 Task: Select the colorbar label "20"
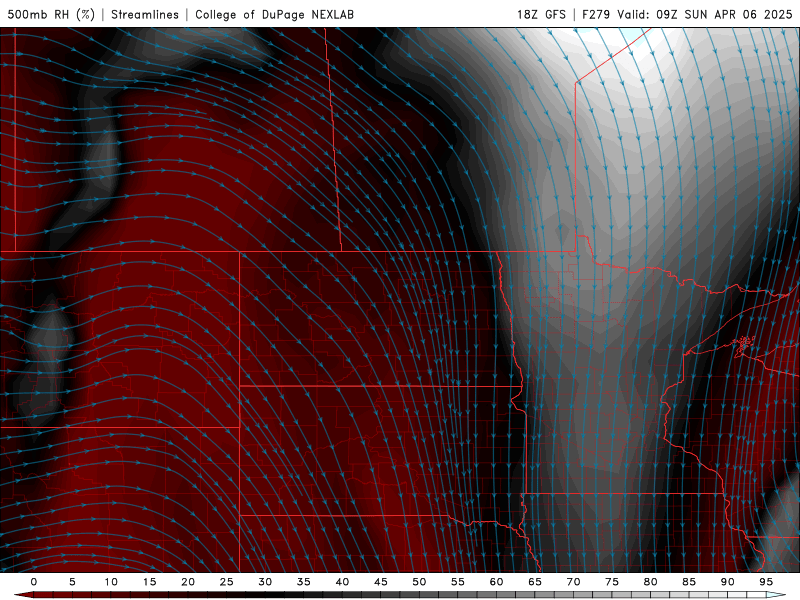188,582
